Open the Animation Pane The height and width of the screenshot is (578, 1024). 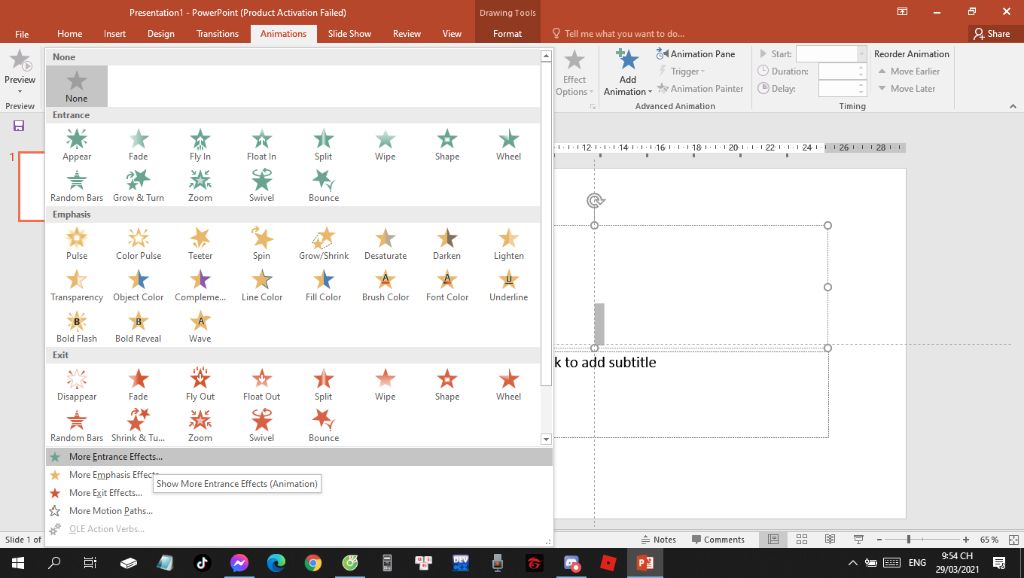pyautogui.click(x=696, y=54)
